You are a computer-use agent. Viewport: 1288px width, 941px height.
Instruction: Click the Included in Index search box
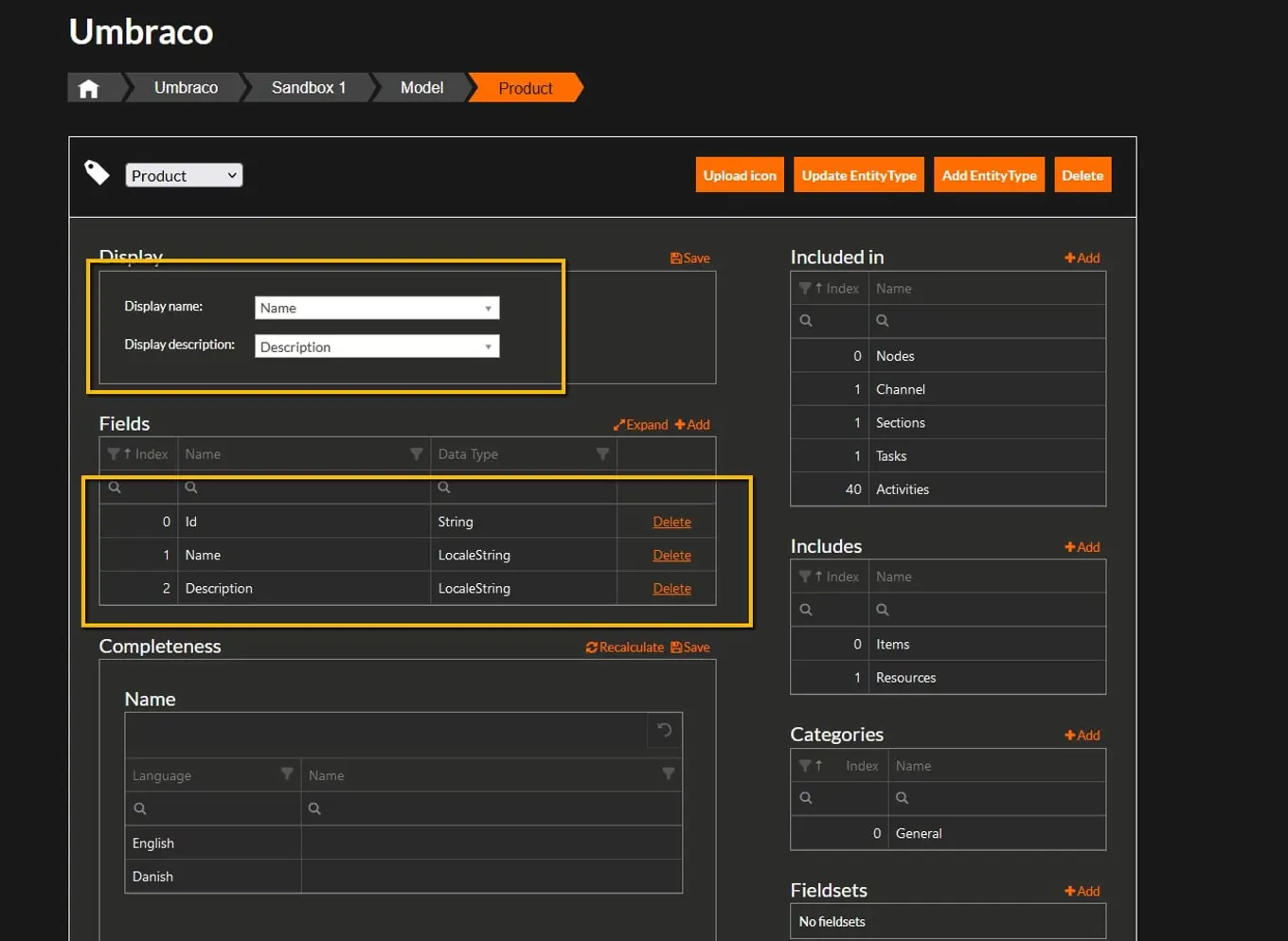point(830,321)
